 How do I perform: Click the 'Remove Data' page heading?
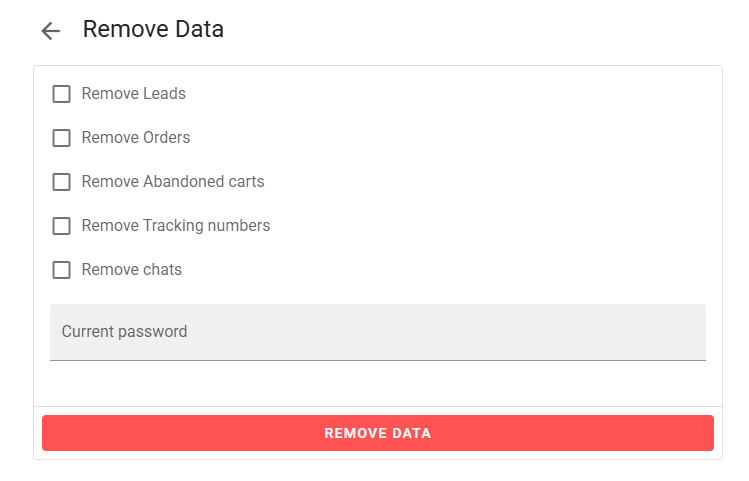tap(153, 30)
